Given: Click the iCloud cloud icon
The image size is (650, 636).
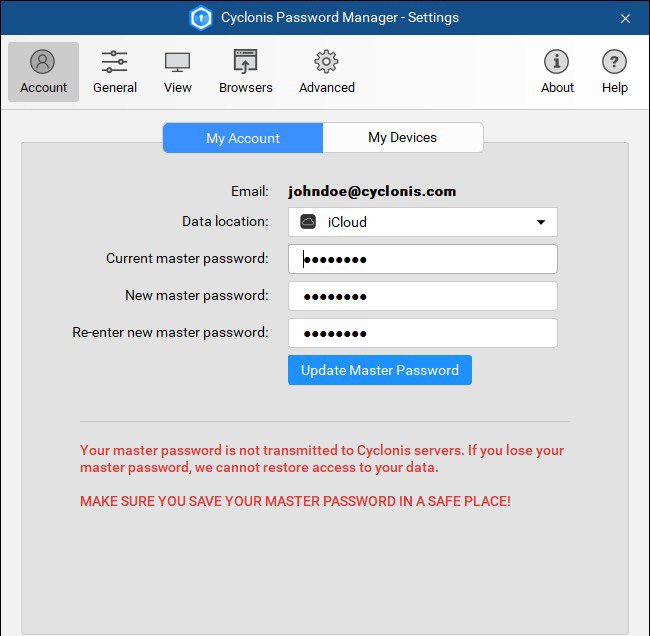Looking at the screenshot, I should click(x=308, y=222).
